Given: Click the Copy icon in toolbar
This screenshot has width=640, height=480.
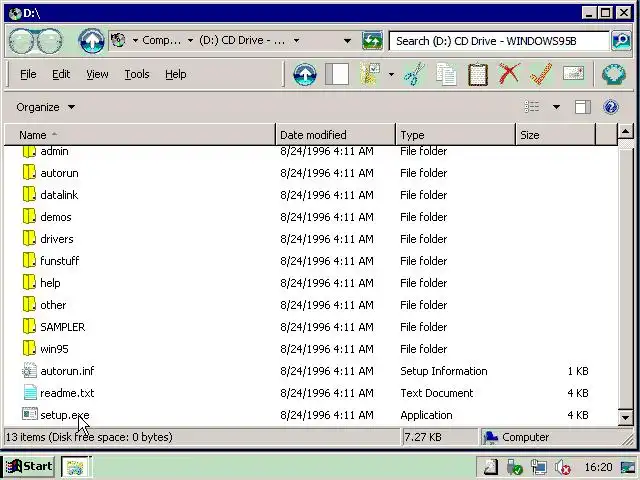Looking at the screenshot, I should tap(446, 74).
